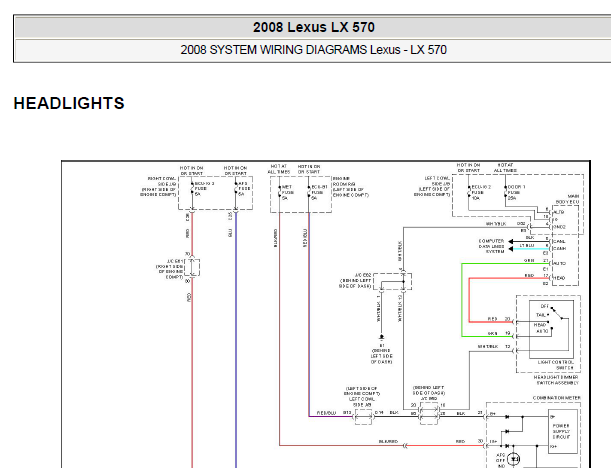Image resolution: width=611 pixels, height=468 pixels.
Task: Click the MAIN BODY ECU label
Action: [x=567, y=199]
